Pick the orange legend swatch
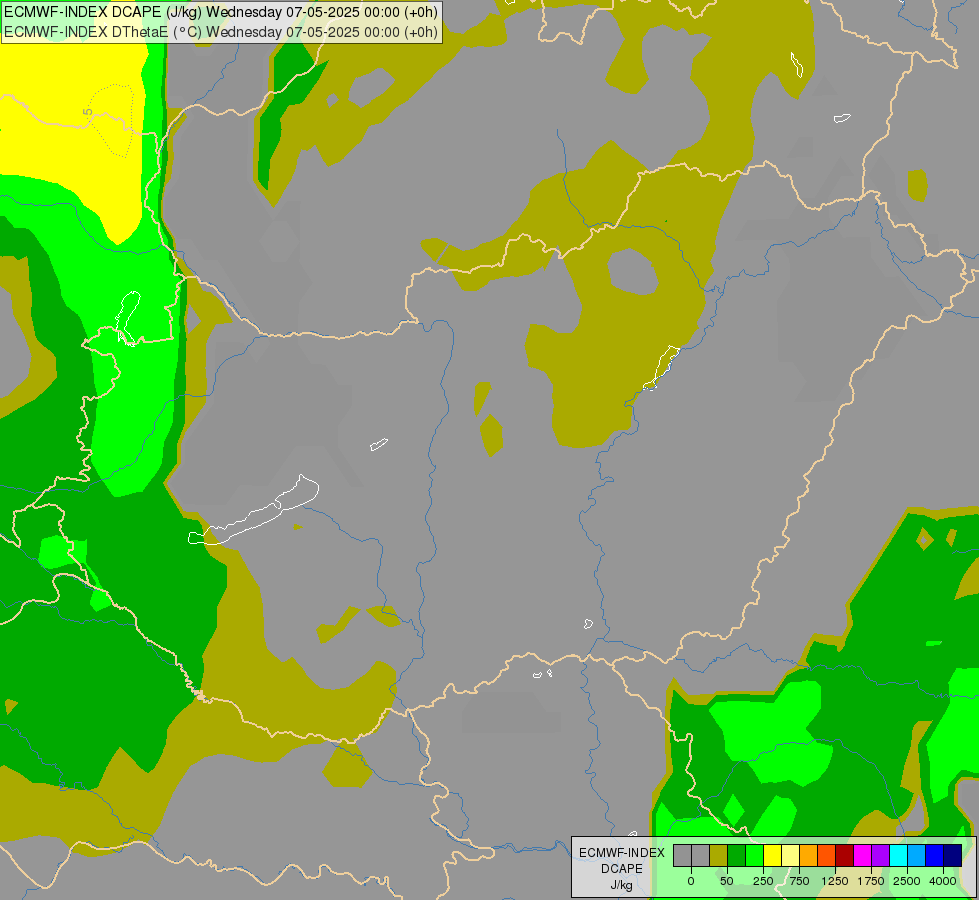This screenshot has height=900, width=979. click(809, 855)
